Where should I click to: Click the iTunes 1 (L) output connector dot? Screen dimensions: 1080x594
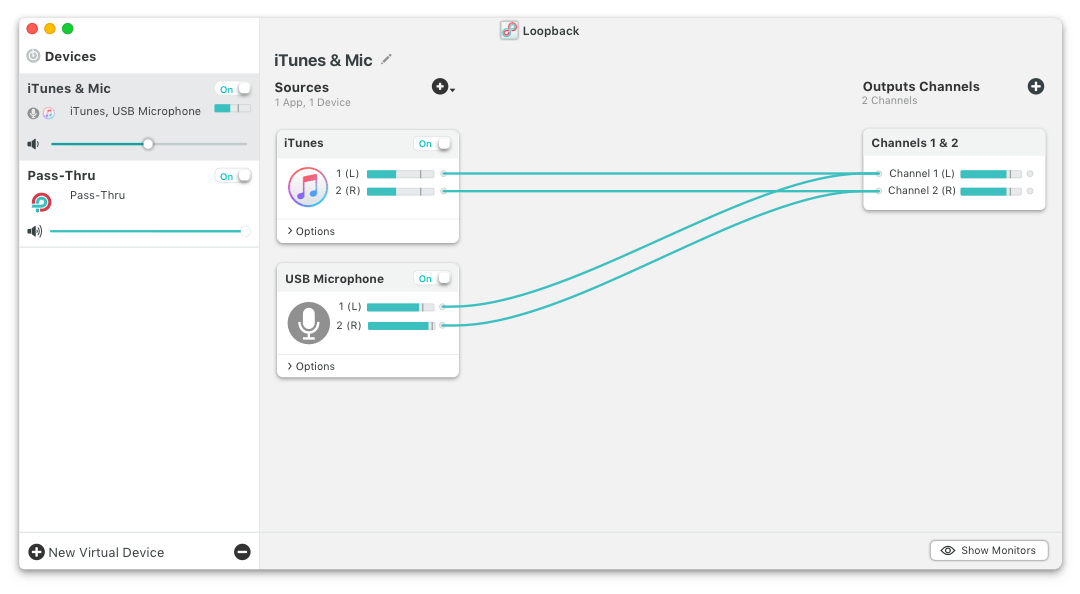444,174
